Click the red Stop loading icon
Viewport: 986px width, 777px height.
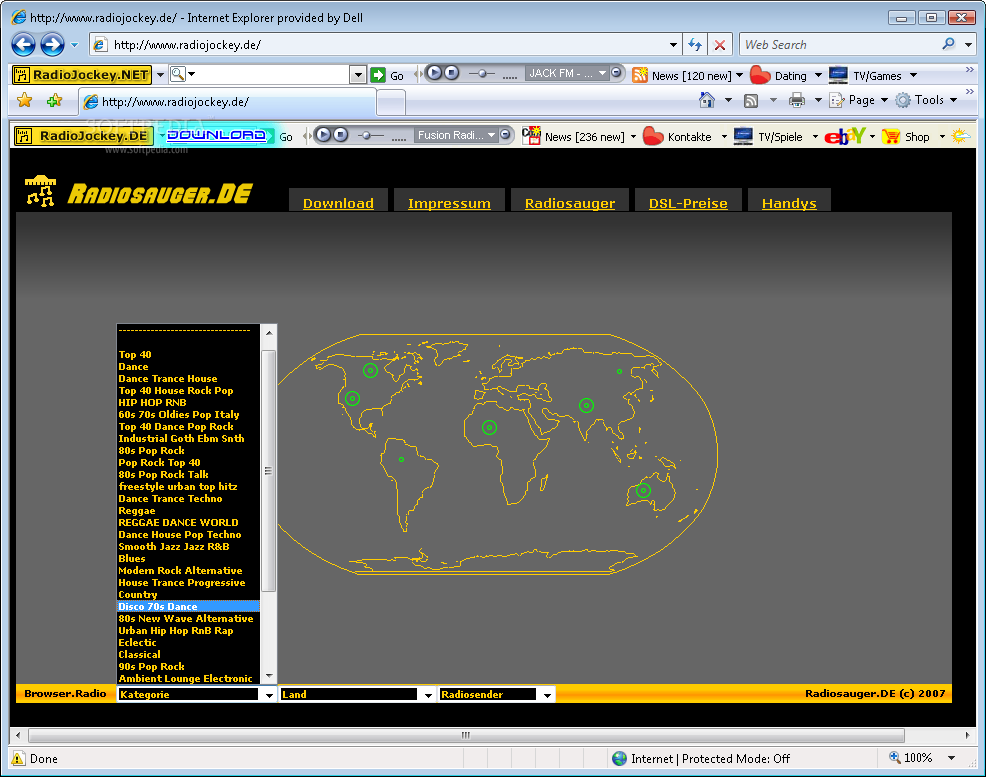pyautogui.click(x=720, y=45)
